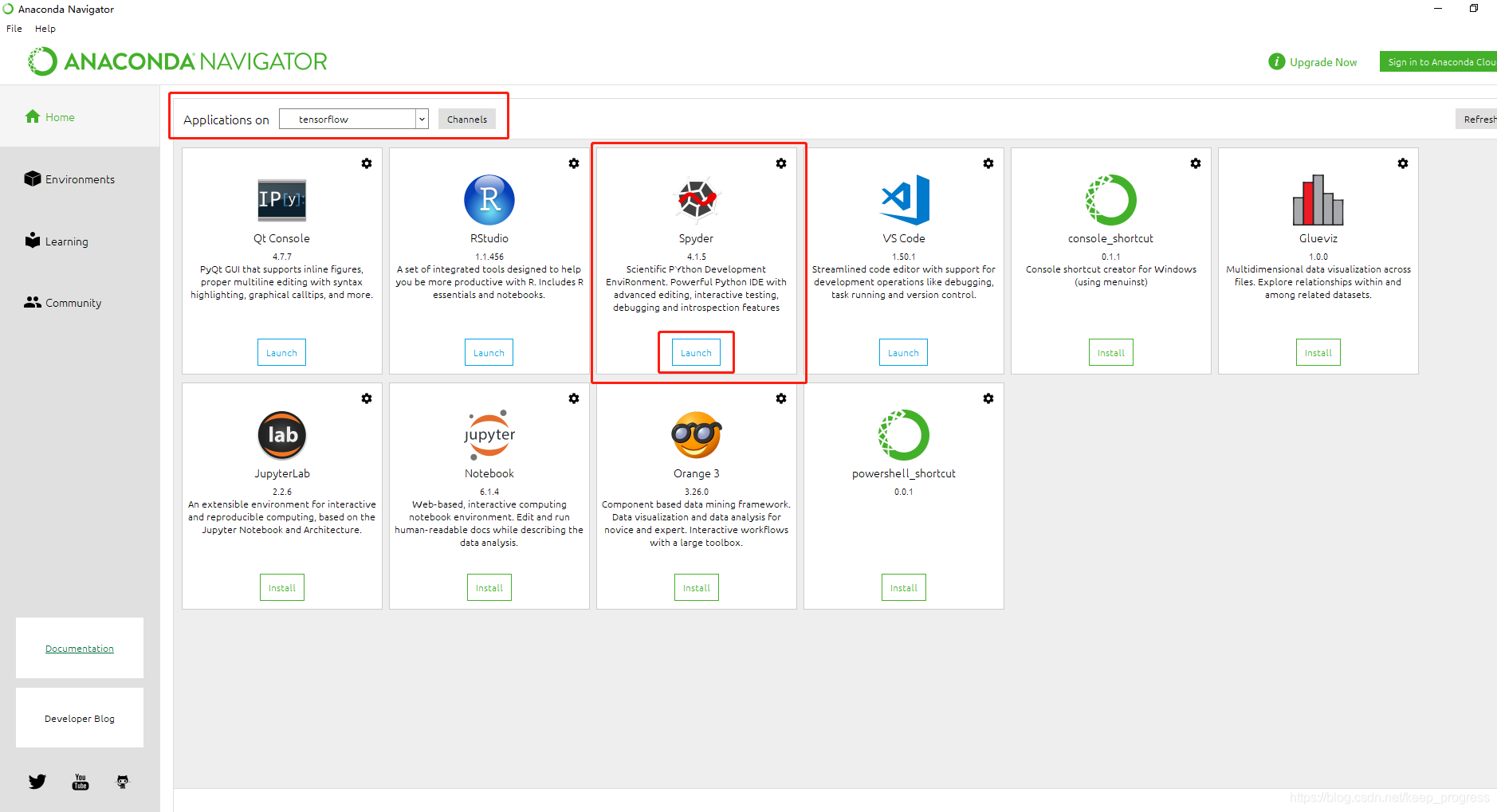Click Sign in to Anaconda Cloud
This screenshot has height=812, width=1497.
pos(1439,61)
